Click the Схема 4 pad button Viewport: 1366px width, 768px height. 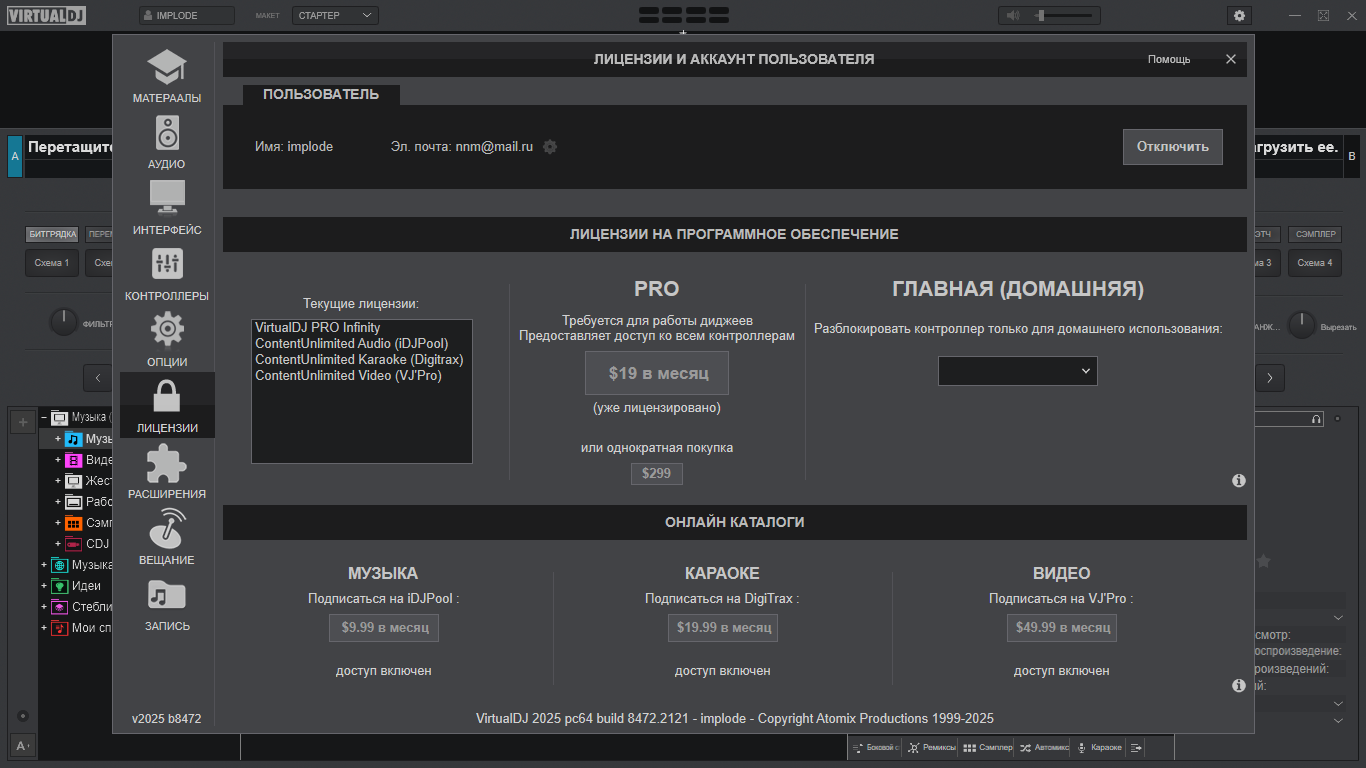pyautogui.click(x=1315, y=263)
